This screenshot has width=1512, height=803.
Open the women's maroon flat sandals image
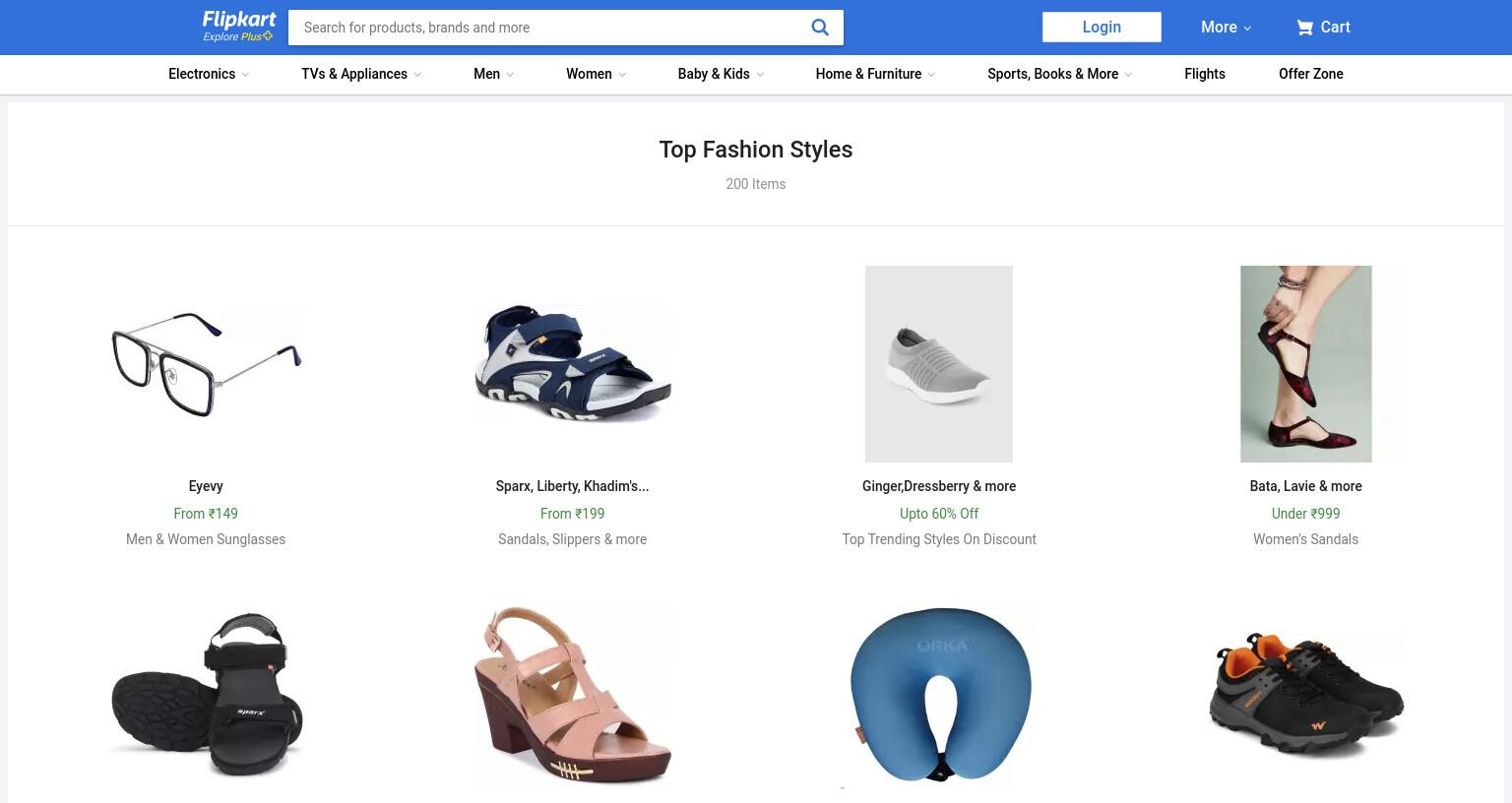1306,364
